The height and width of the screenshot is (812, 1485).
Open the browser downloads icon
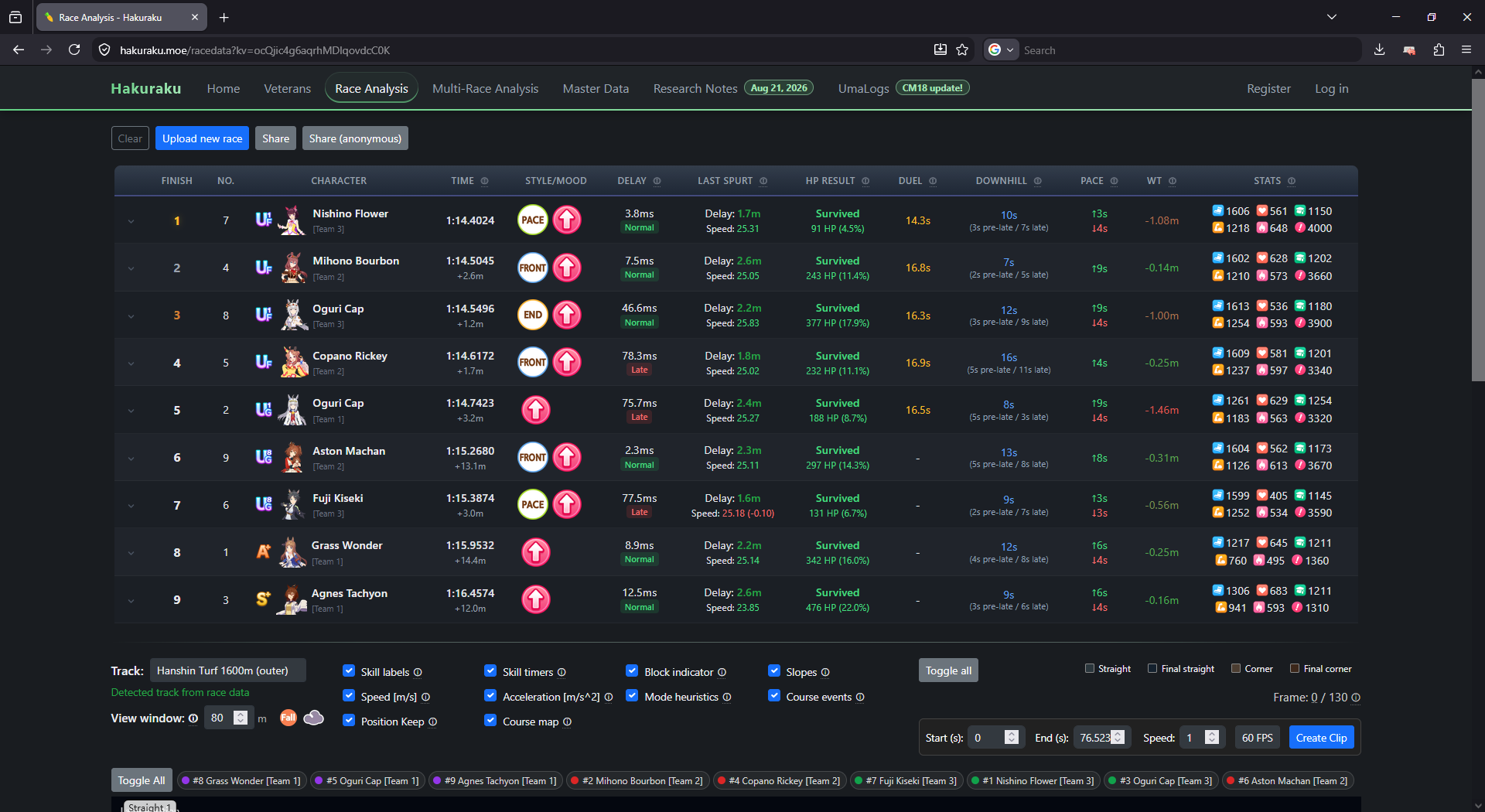pyautogui.click(x=1379, y=49)
